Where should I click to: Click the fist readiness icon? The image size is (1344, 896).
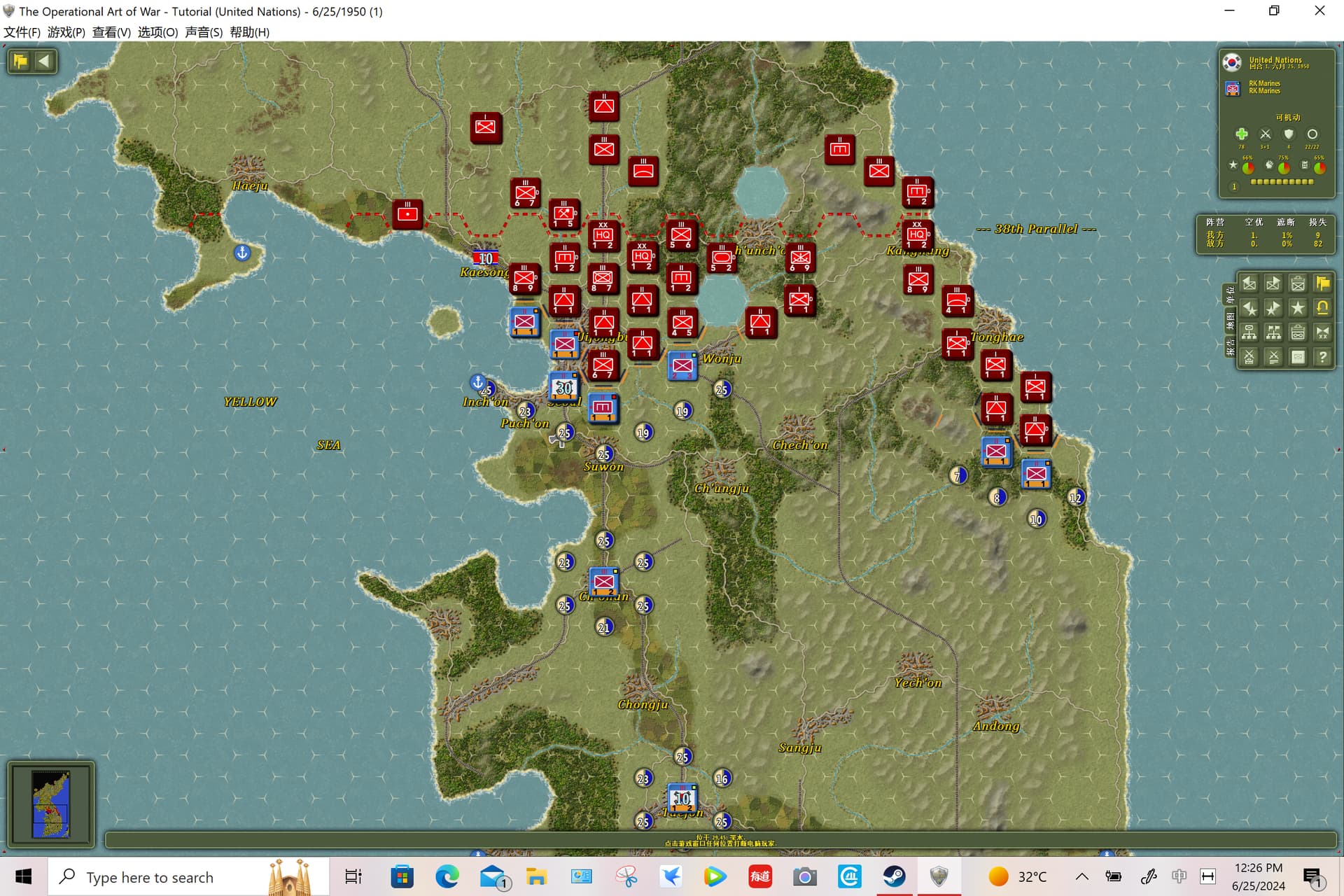pyautogui.click(x=1269, y=165)
